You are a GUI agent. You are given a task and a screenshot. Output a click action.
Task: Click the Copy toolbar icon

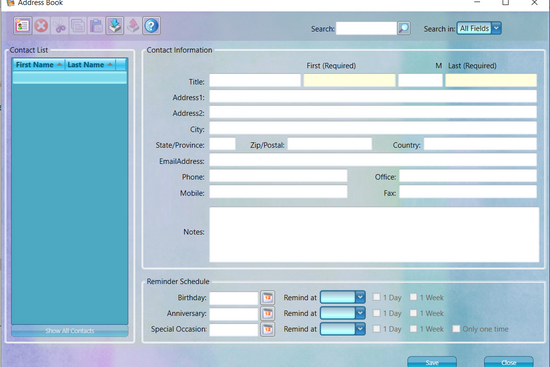click(x=78, y=26)
